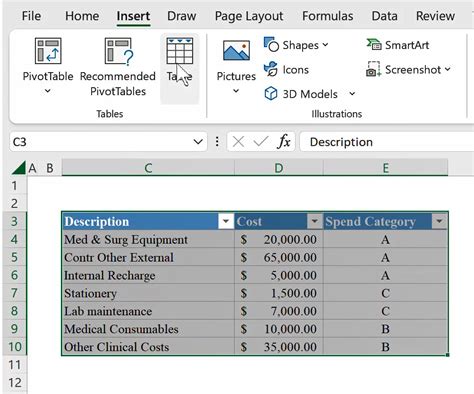Open the Description column filter dropdown
Screen dimensions: 474x394
pos(226,221)
